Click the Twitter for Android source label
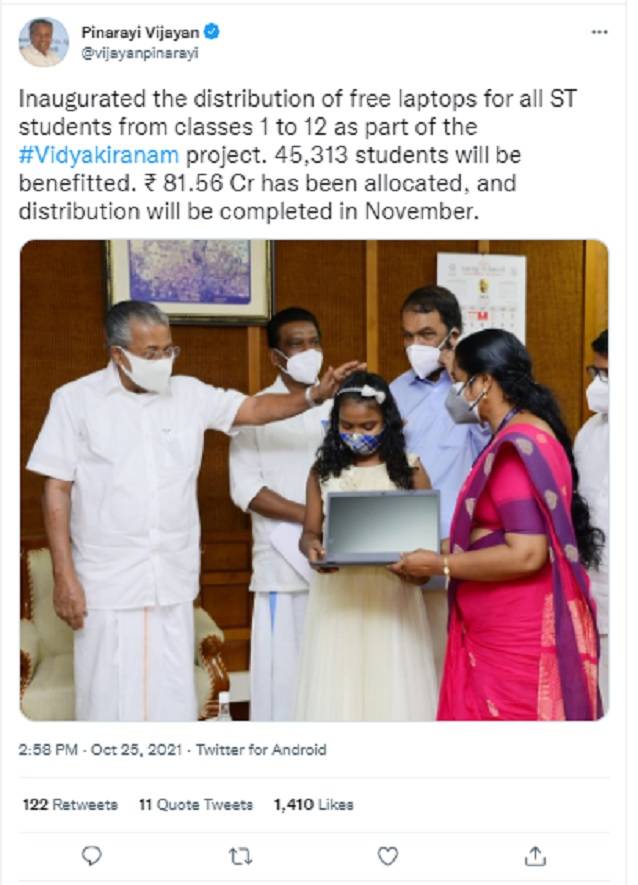The image size is (638, 885). pyautogui.click(x=261, y=750)
